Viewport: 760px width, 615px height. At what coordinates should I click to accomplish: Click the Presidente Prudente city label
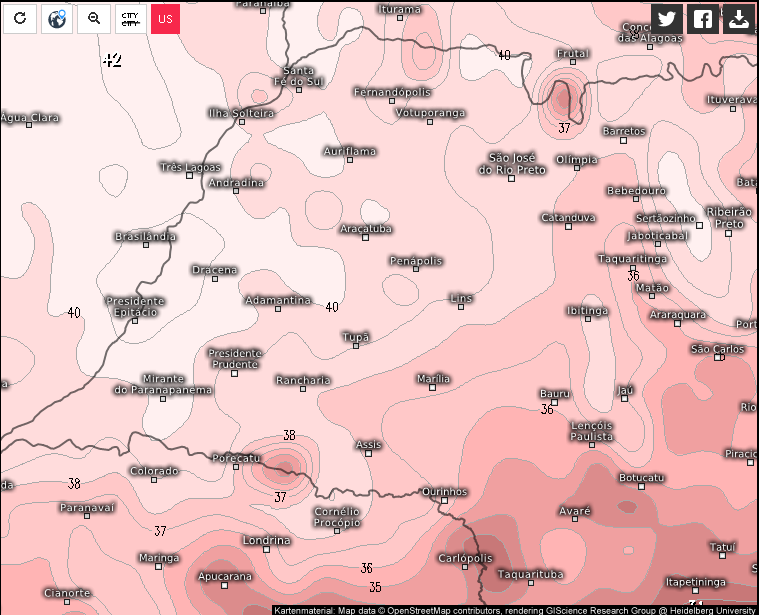pos(234,358)
